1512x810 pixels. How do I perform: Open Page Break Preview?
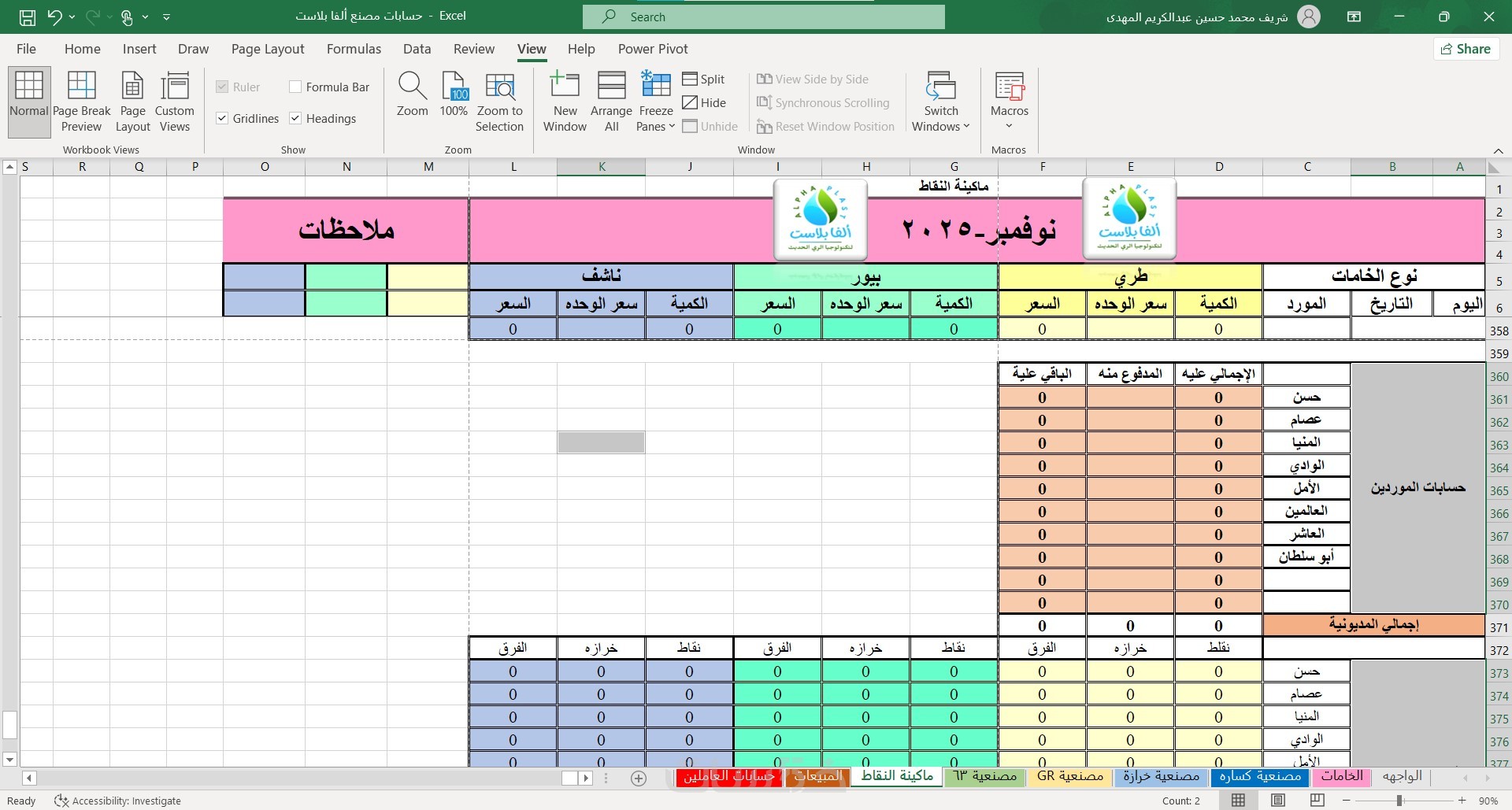click(x=81, y=102)
